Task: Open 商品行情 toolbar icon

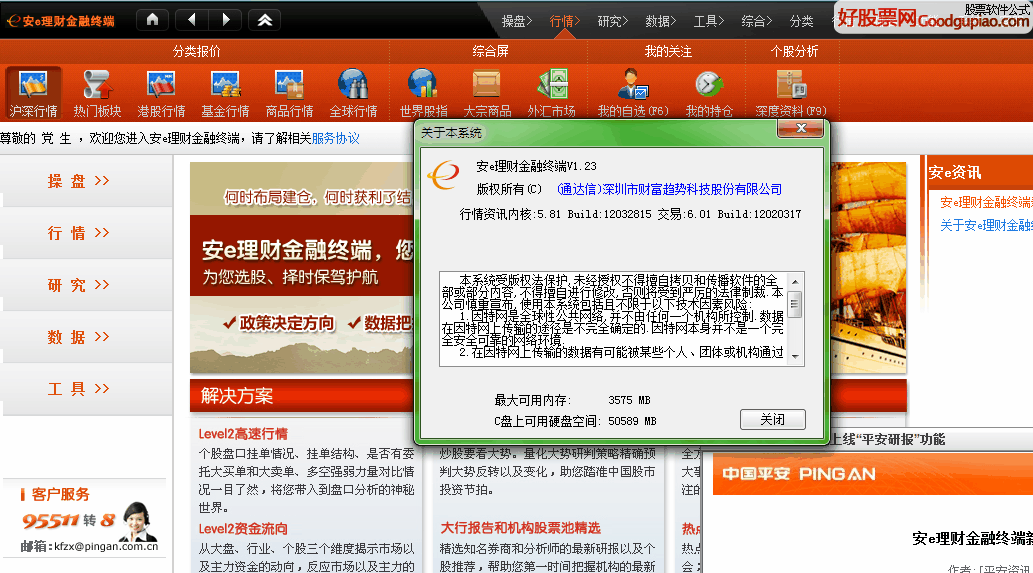Action: 289,93
